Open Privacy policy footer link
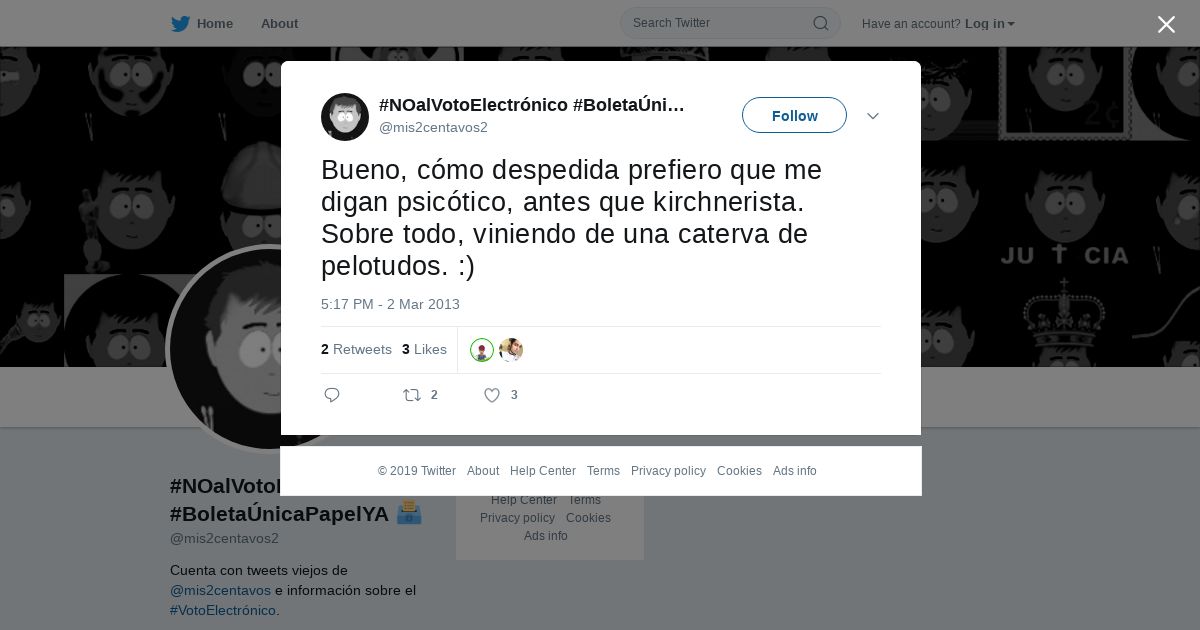The image size is (1200, 630). coord(668,471)
